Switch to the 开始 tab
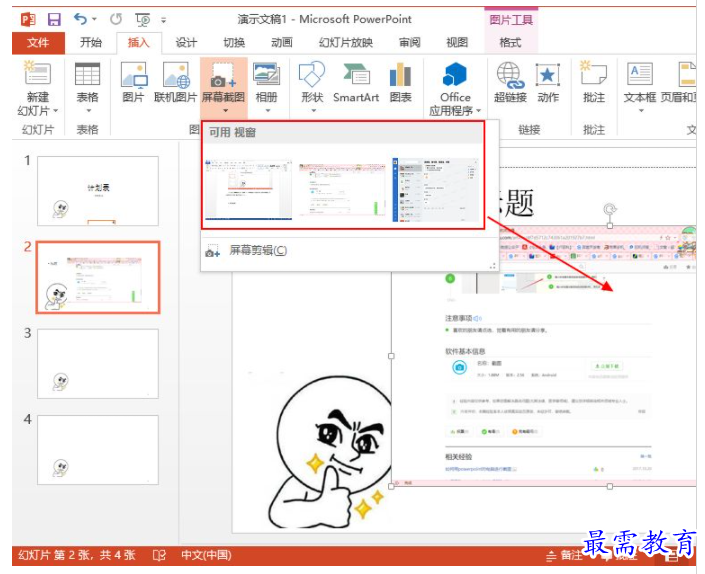 tap(91, 43)
